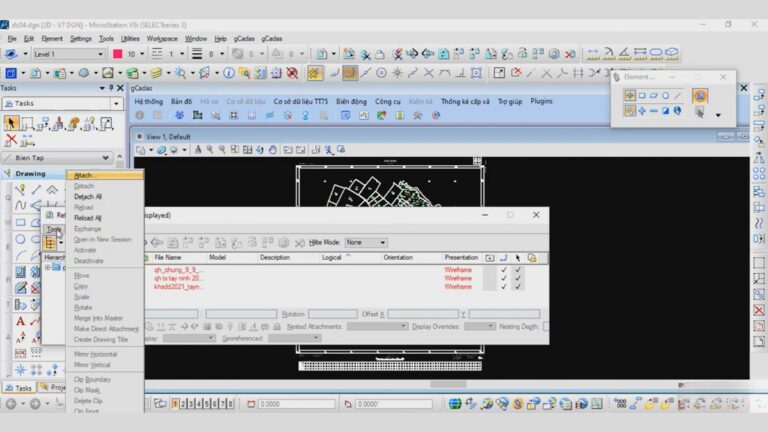
Task: Choose Attach in the References Tools menu
Action: [x=104, y=175]
